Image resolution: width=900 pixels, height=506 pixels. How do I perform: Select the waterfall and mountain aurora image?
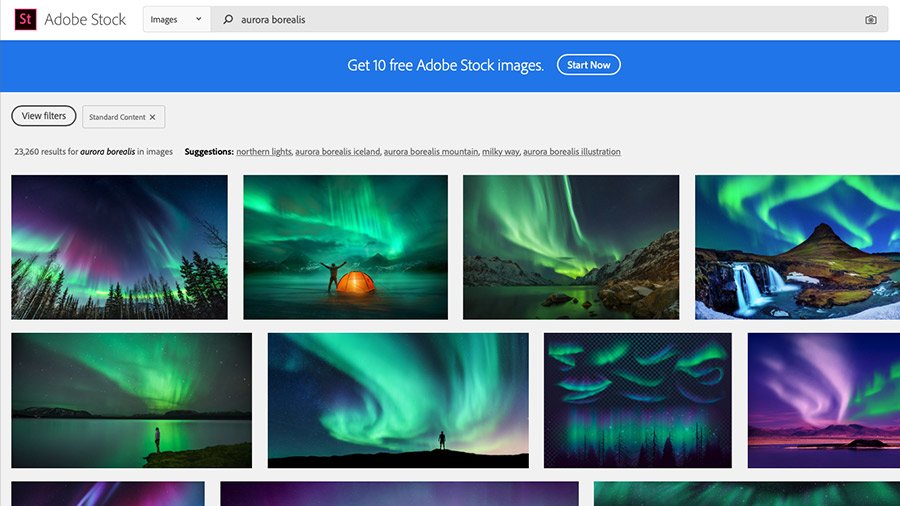tap(797, 247)
